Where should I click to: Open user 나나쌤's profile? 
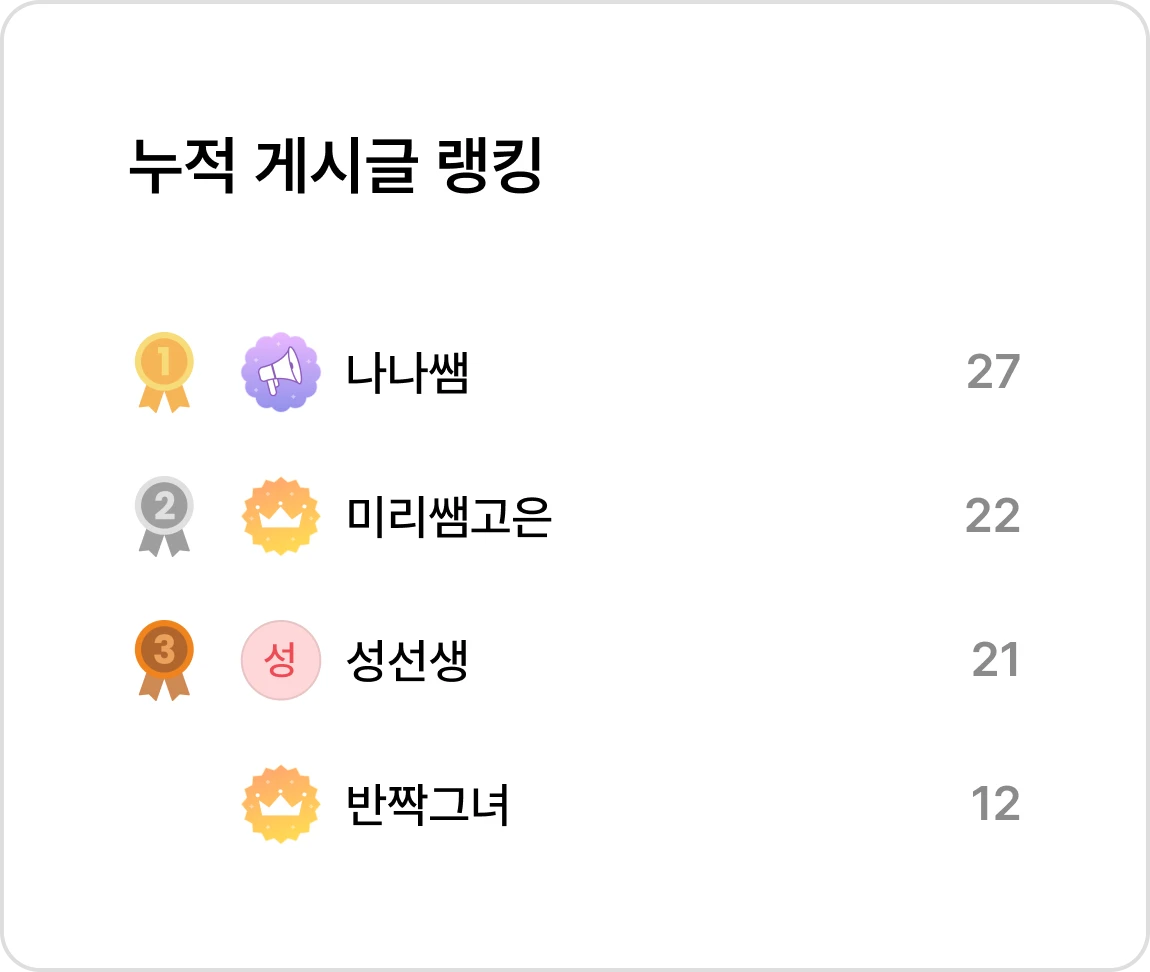pyautogui.click(x=407, y=373)
